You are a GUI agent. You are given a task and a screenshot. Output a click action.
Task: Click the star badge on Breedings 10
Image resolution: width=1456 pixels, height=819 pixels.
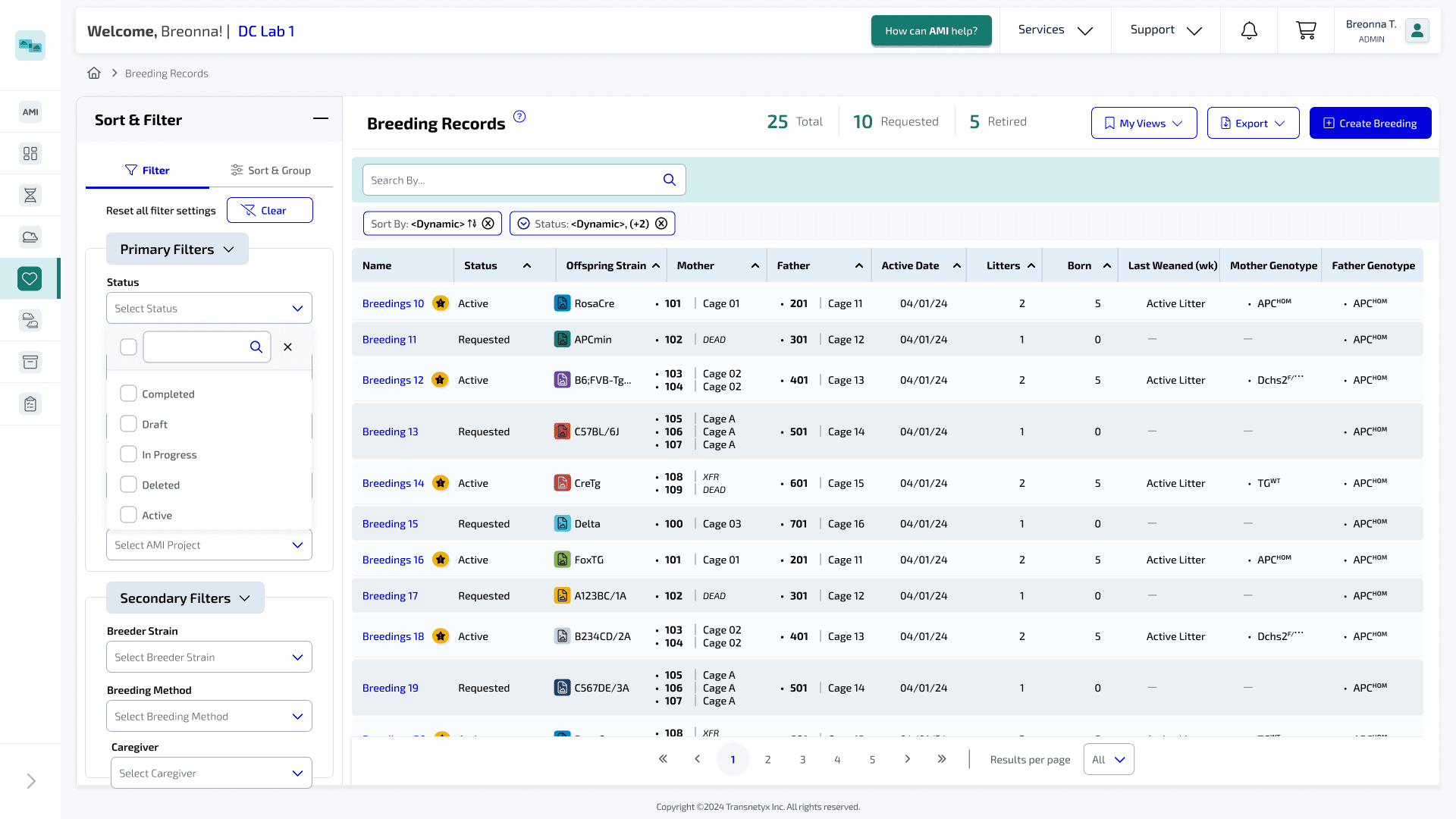coord(440,303)
